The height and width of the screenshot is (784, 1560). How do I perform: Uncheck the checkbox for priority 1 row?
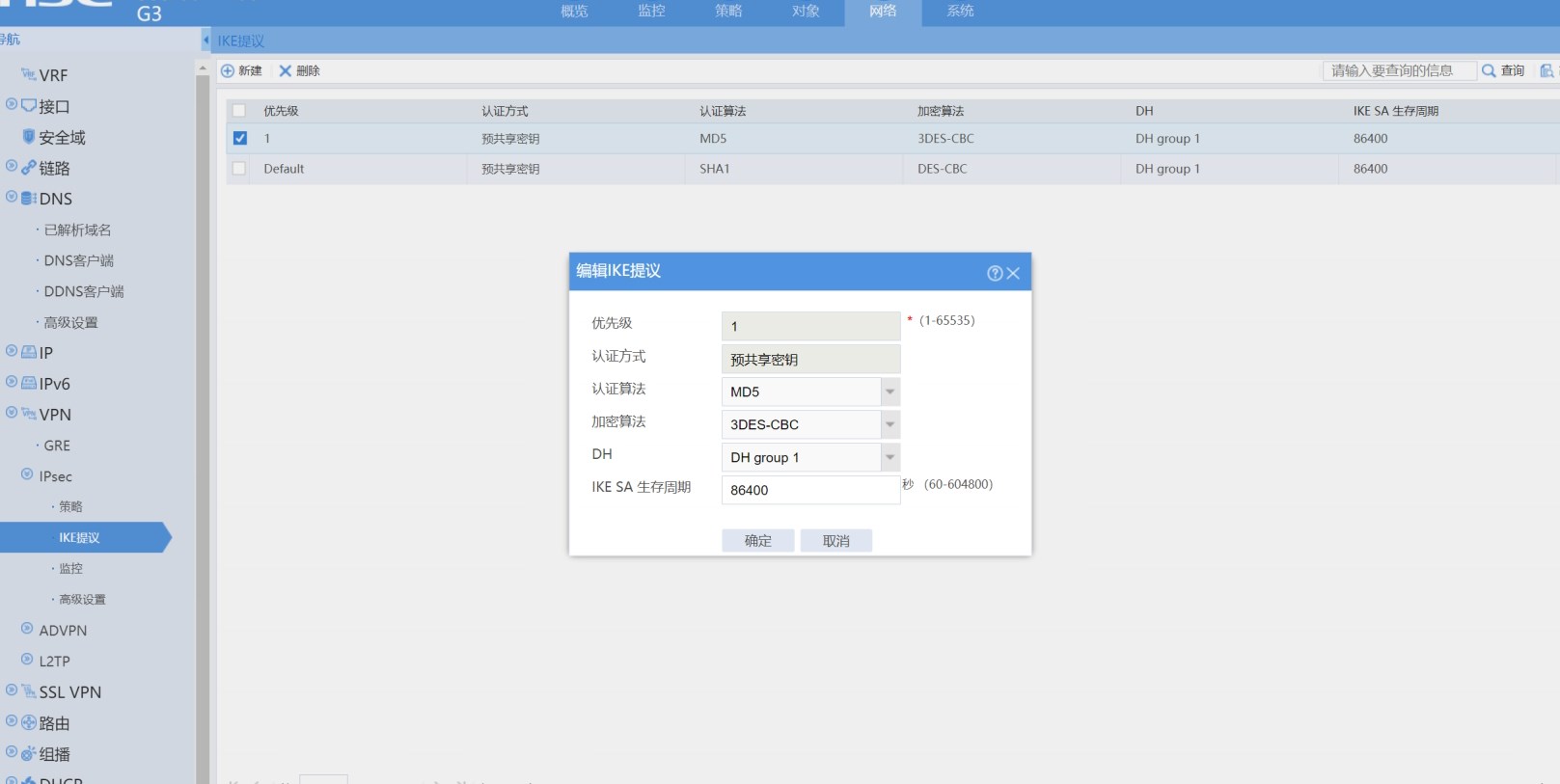click(x=240, y=138)
